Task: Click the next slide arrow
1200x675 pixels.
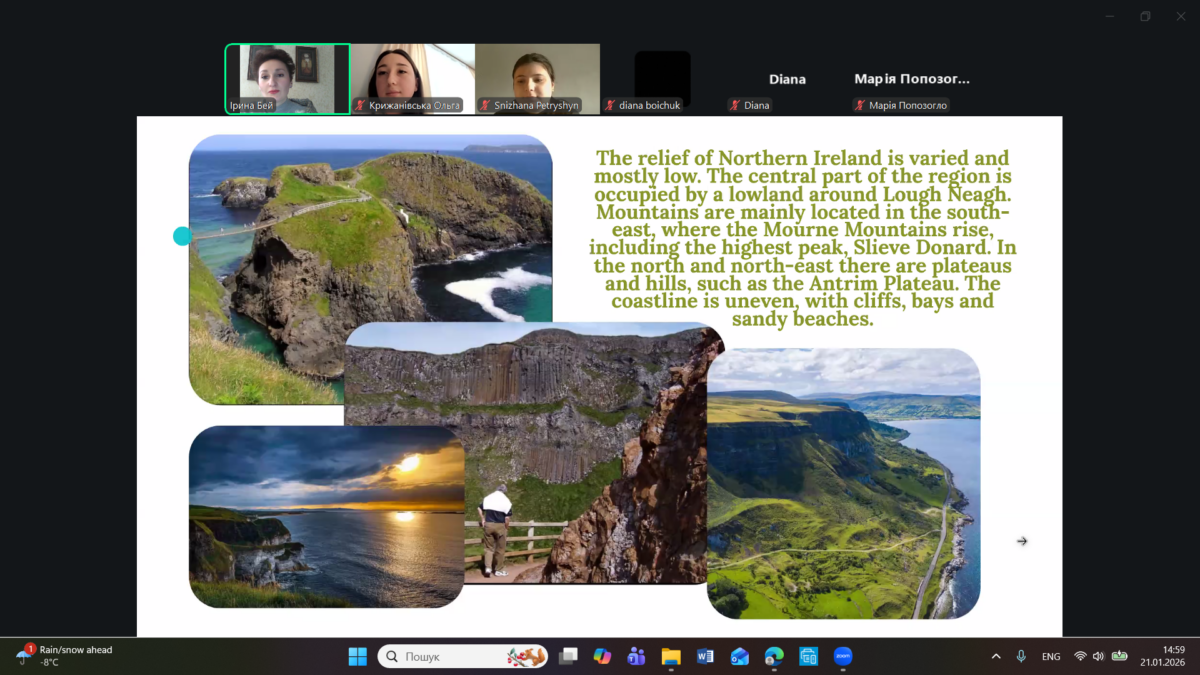Action: pyautogui.click(x=1021, y=541)
